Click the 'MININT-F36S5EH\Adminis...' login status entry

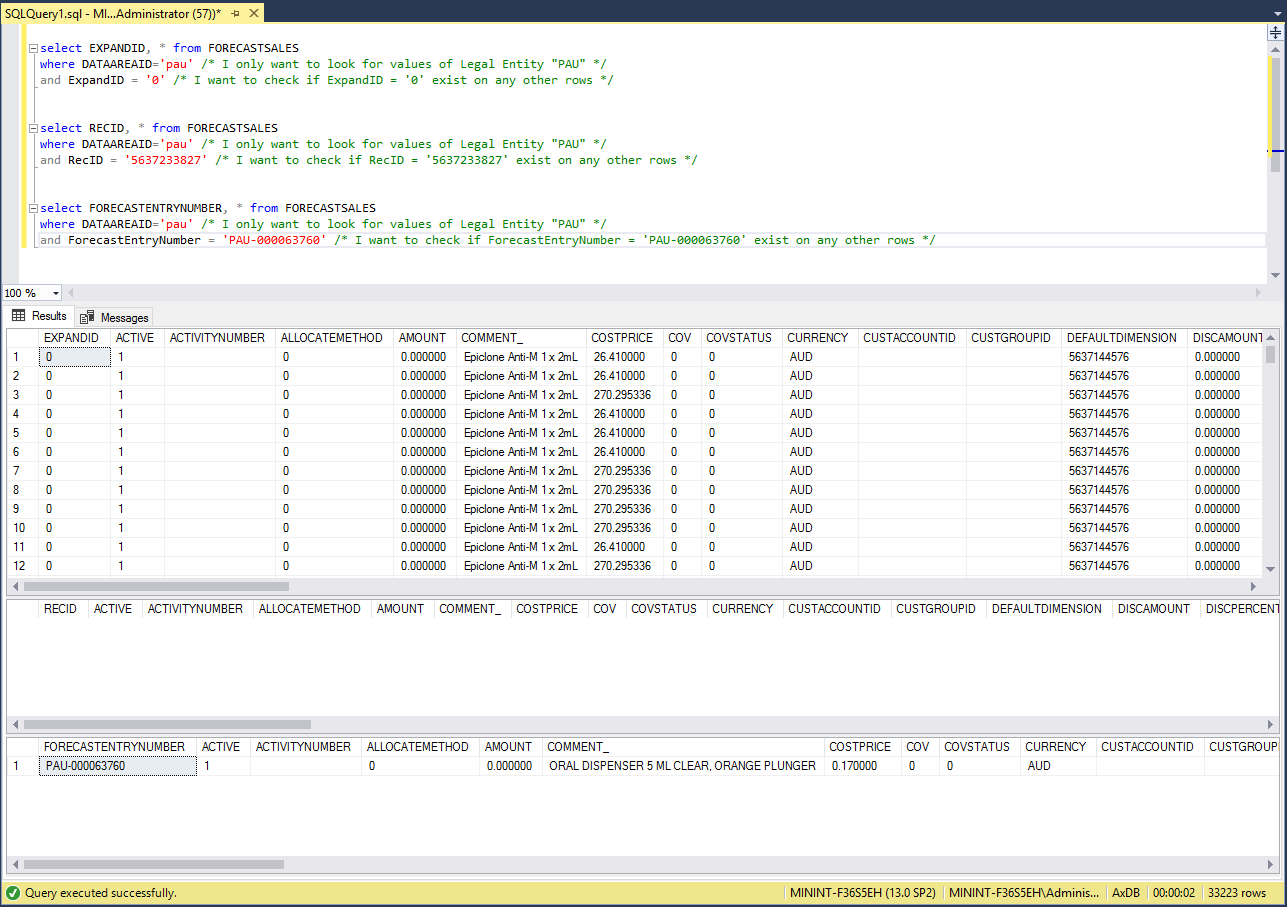[x=1024, y=893]
